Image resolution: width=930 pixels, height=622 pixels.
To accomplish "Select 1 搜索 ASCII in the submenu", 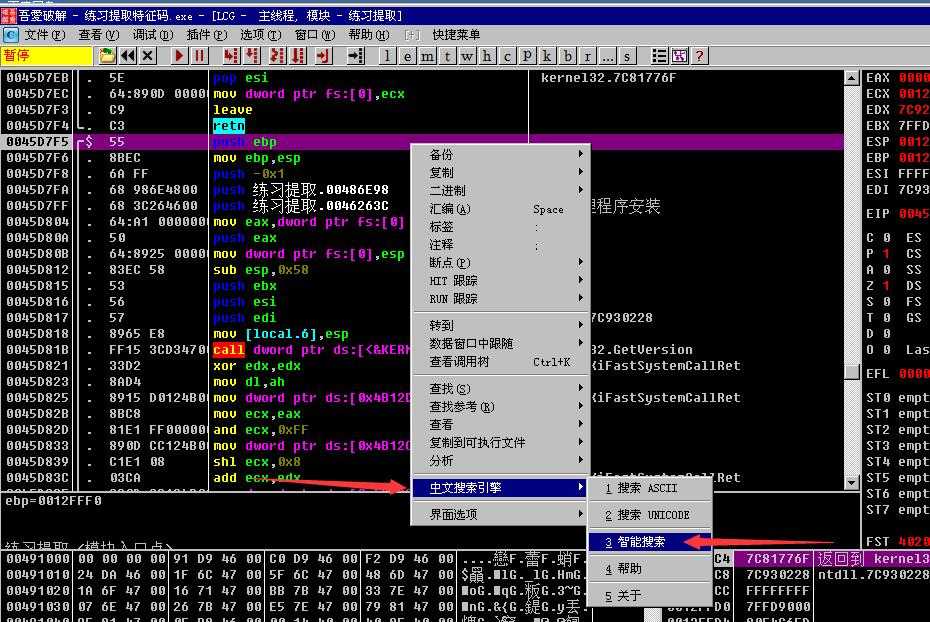I will click(650, 488).
